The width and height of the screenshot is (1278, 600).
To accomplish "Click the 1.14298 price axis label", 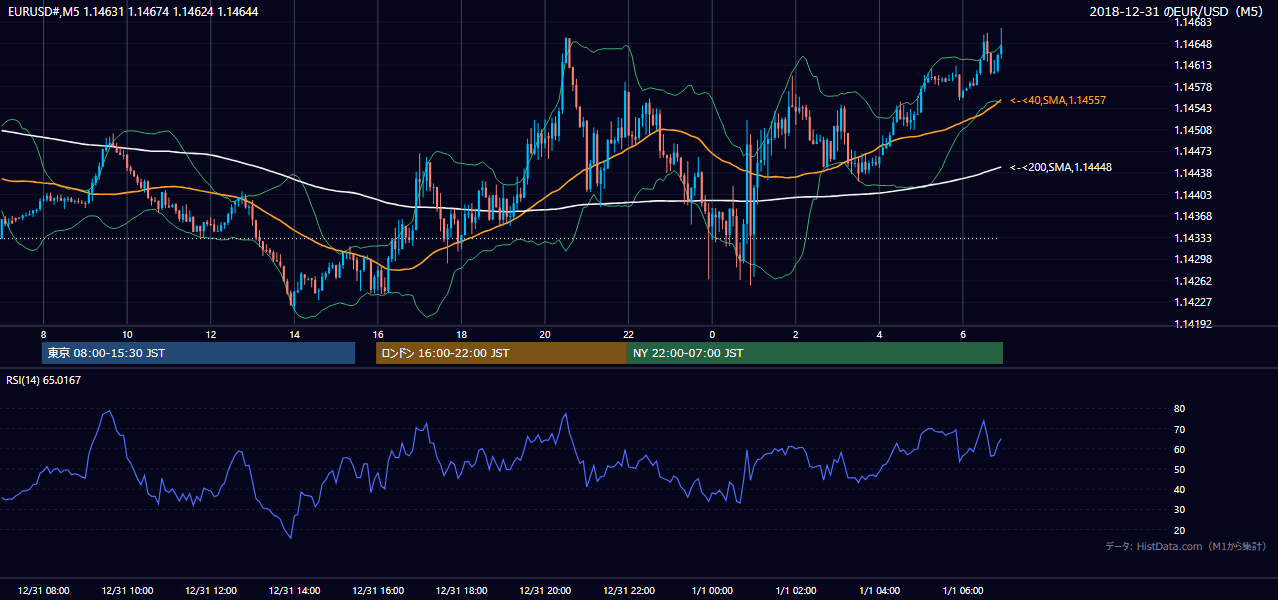I will (x=1193, y=259).
